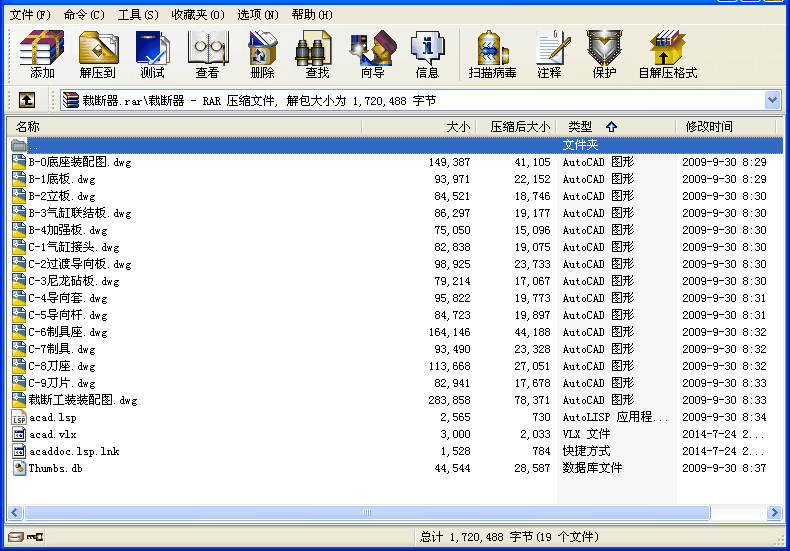
Task: Show archive 信息 (Info) icon
Action: [x=428, y=54]
